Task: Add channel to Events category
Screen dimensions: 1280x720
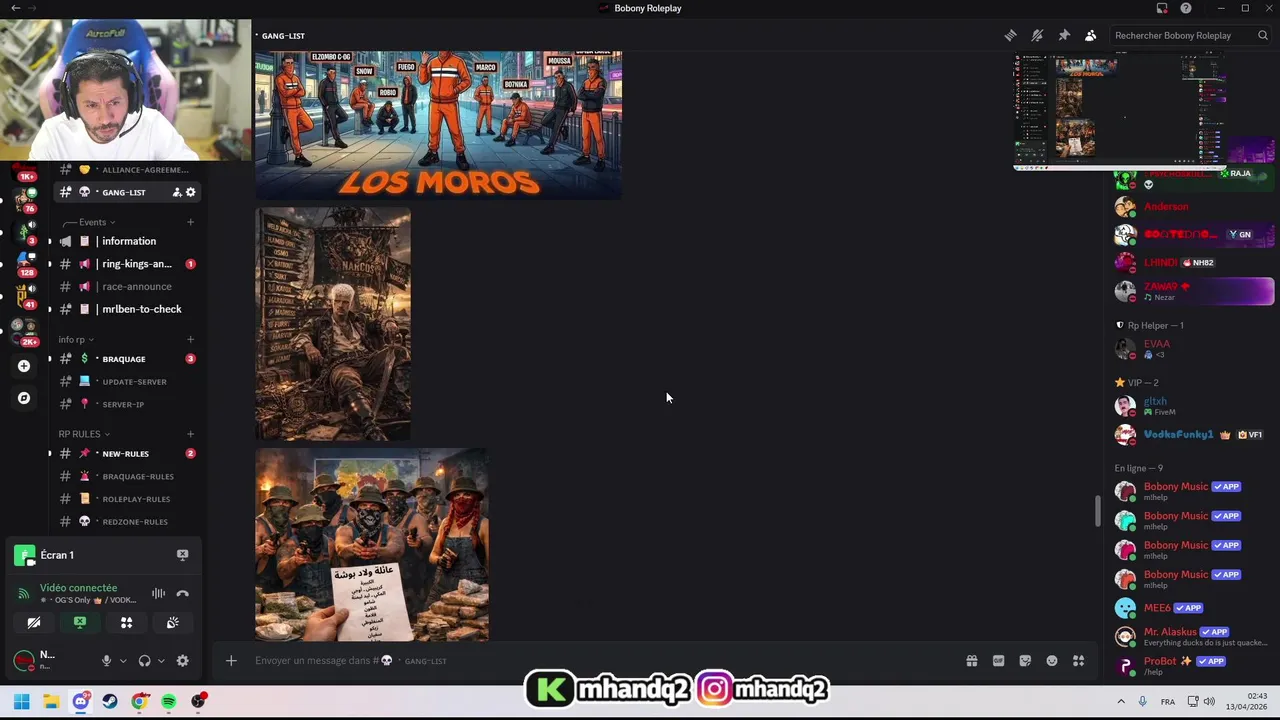Action: click(190, 222)
